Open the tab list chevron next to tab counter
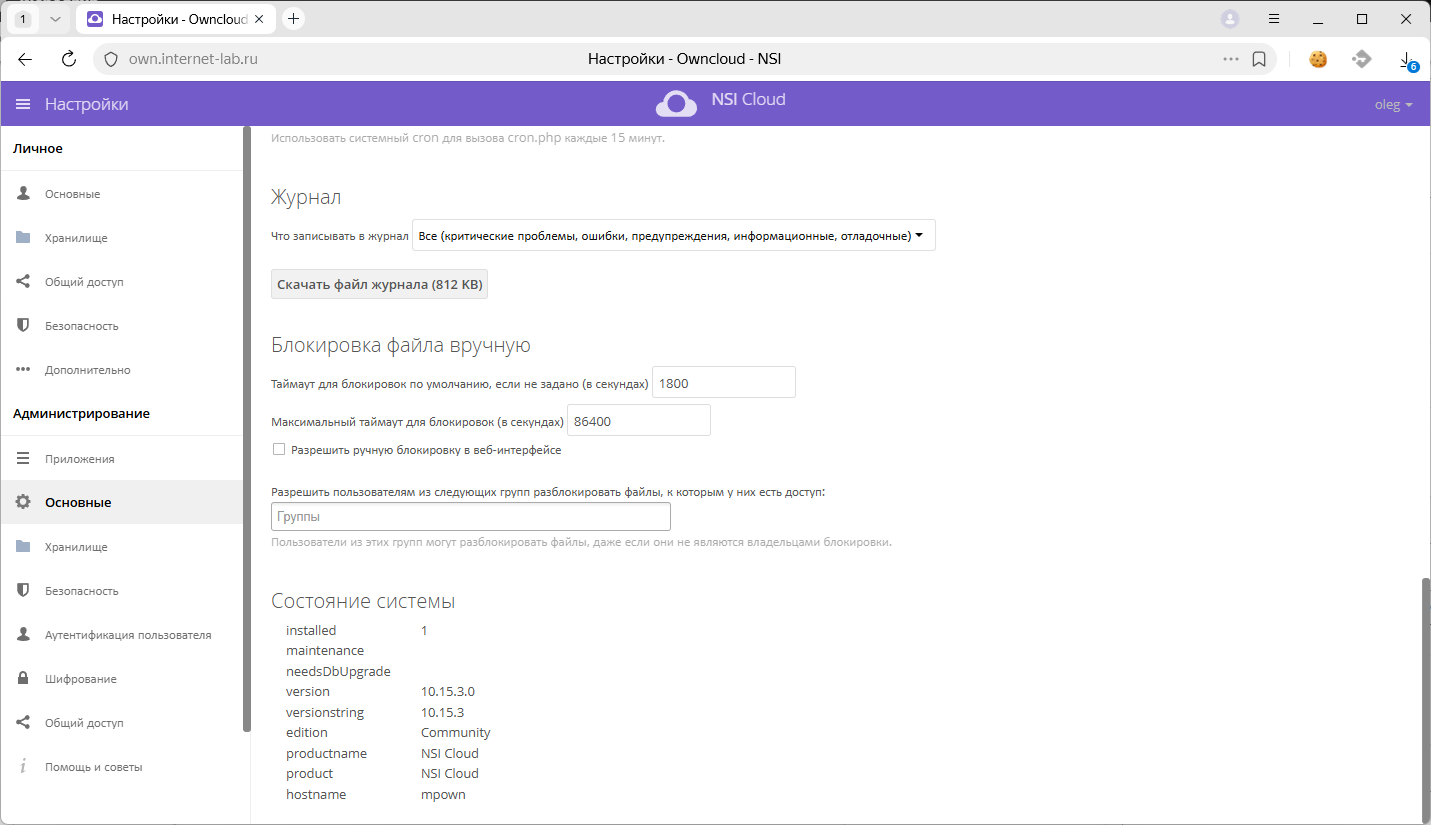Screen dimensions: 1431x825 (x=54, y=19)
